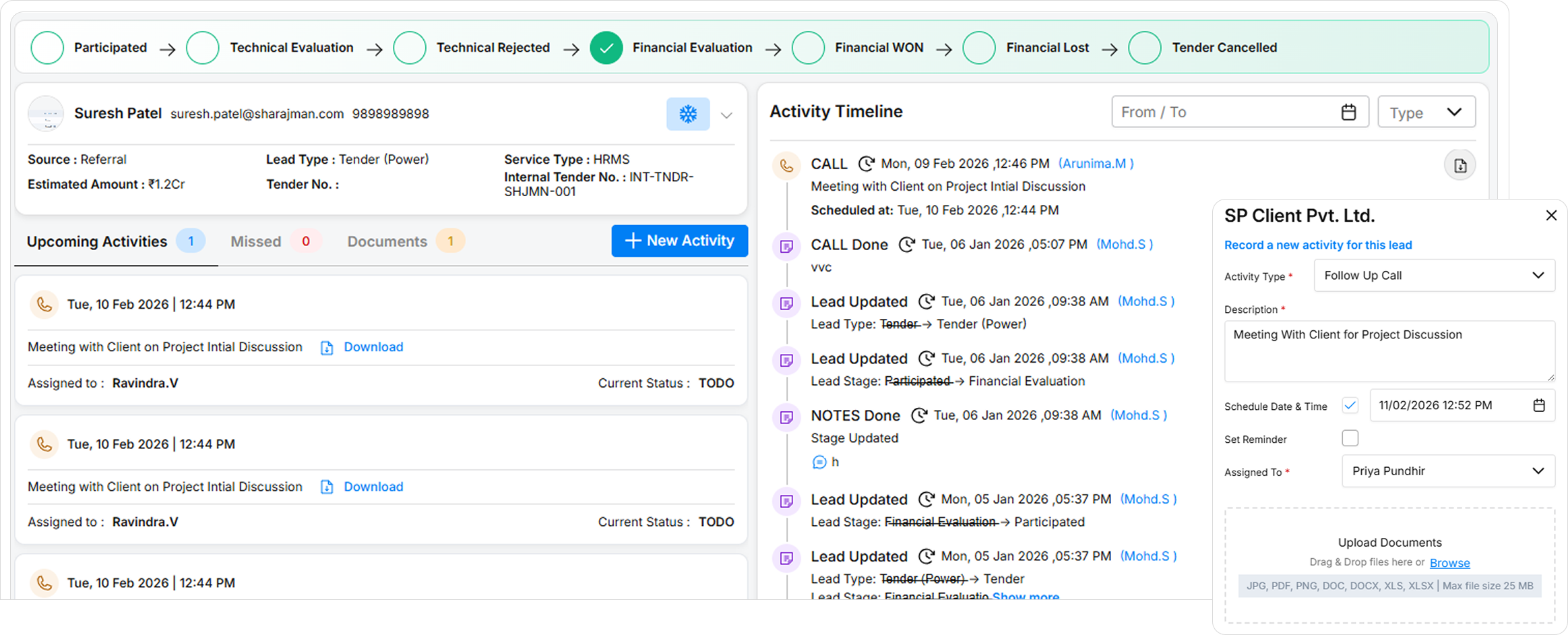Click the Schedule Date calendar icon

(x=1539, y=405)
